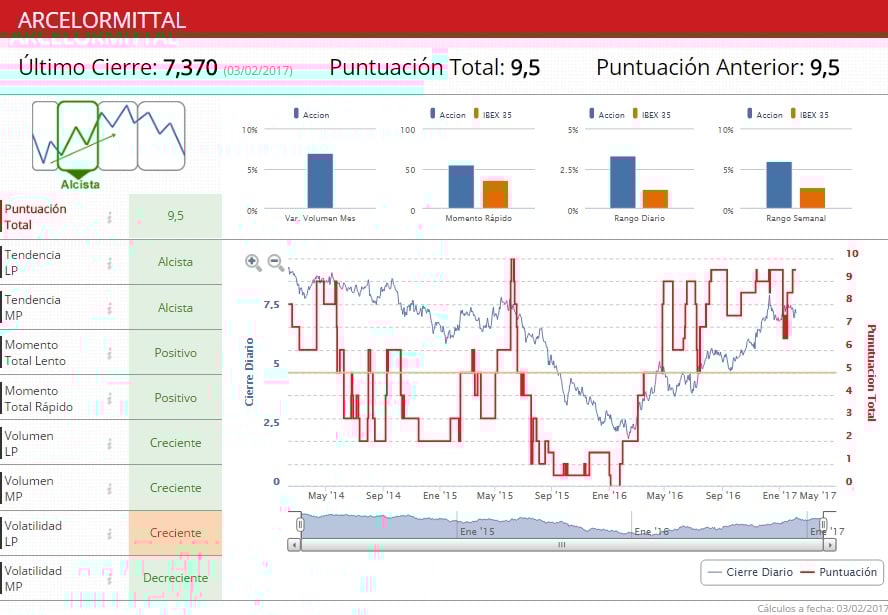Click the Rango Semanal chart caption
Screen dimensions: 888x615
pos(796,218)
